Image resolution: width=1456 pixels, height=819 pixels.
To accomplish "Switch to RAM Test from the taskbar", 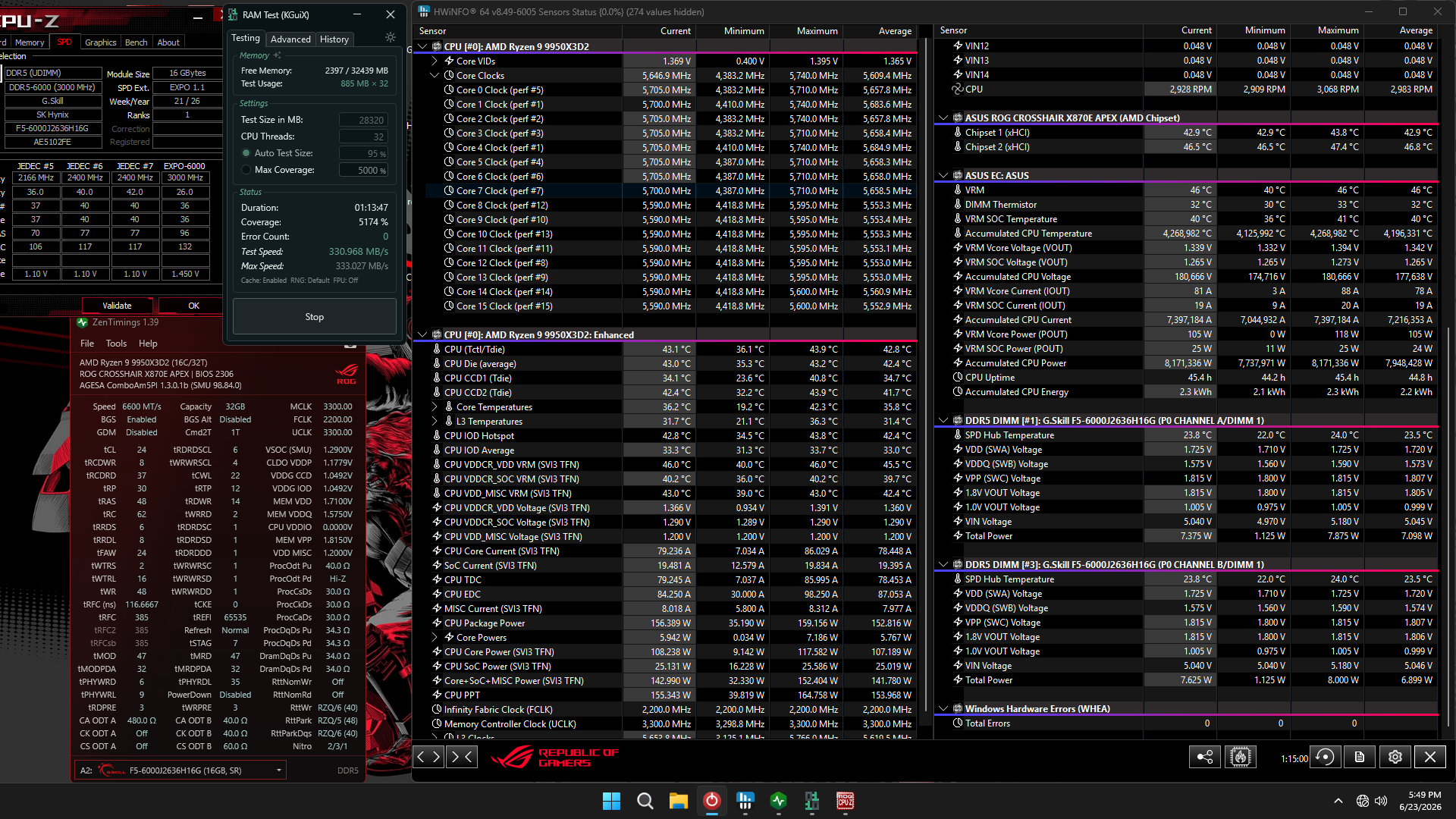I will tap(811, 801).
